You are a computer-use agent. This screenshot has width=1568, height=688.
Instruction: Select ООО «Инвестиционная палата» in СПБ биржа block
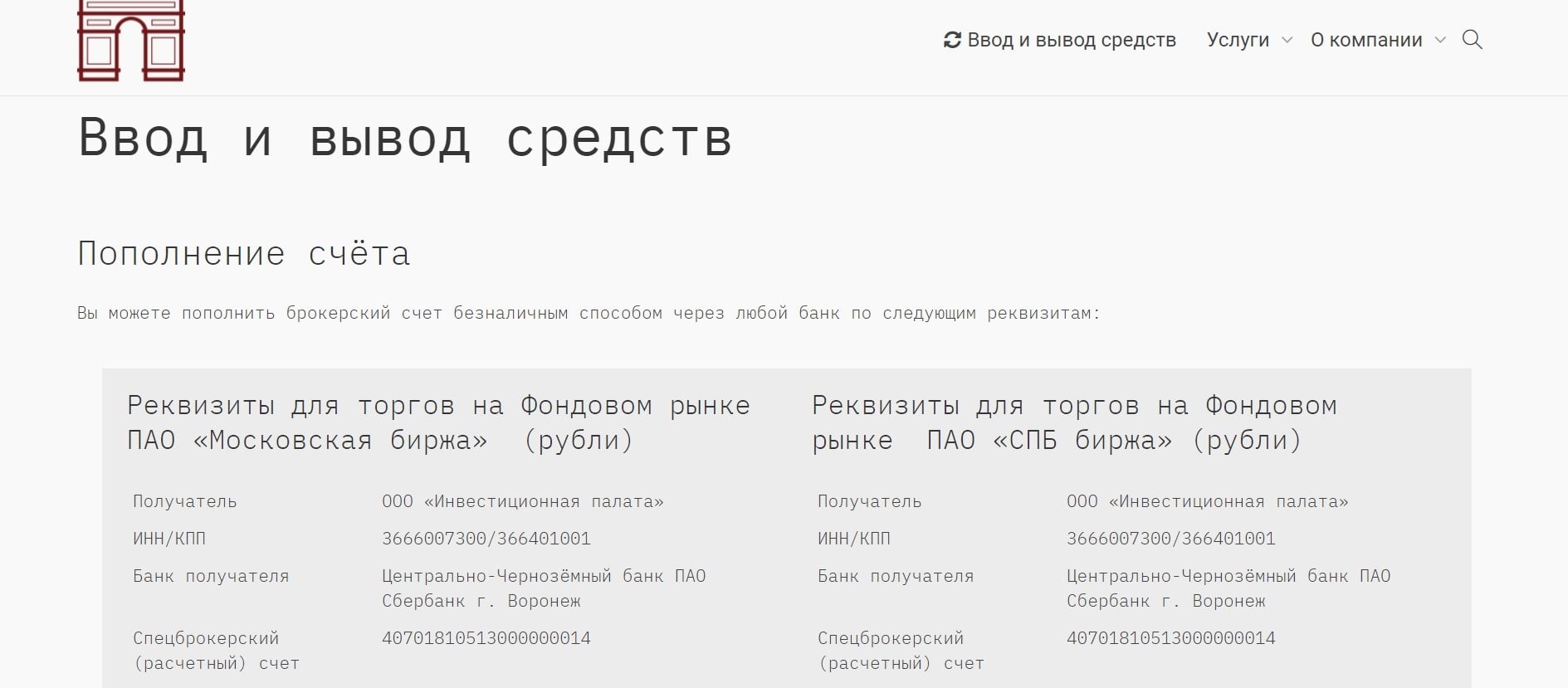(1208, 501)
